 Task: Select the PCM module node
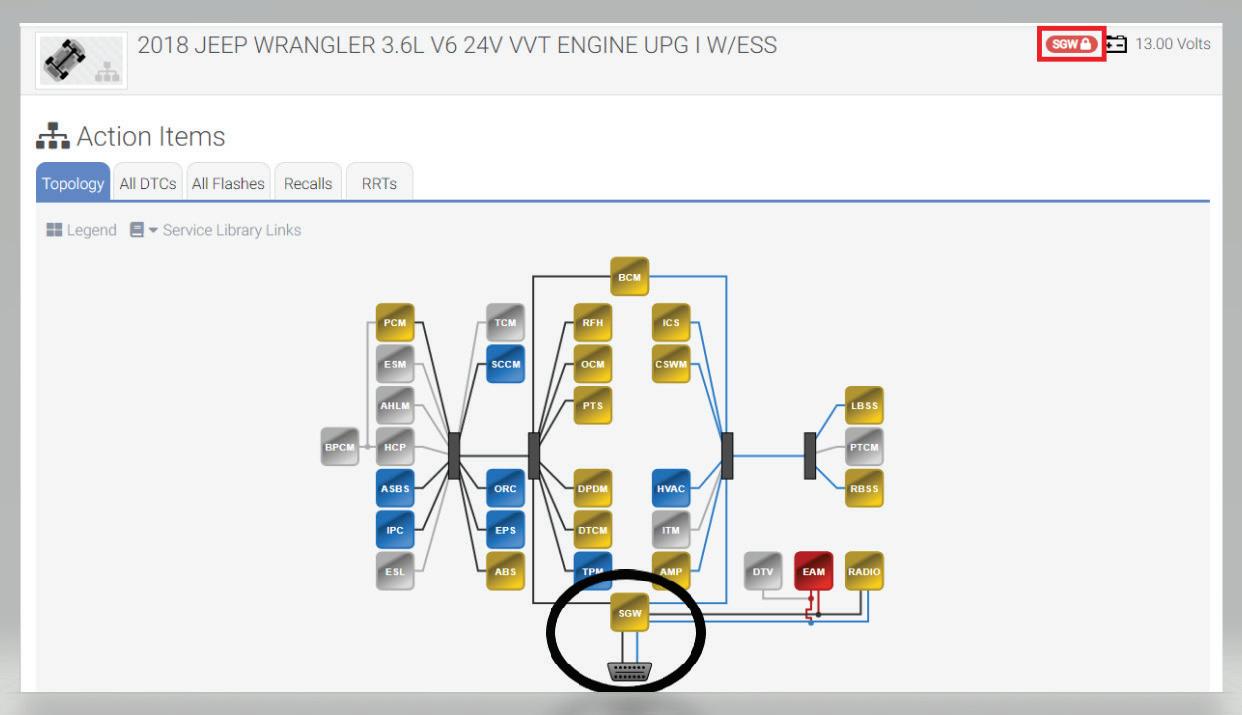click(394, 323)
